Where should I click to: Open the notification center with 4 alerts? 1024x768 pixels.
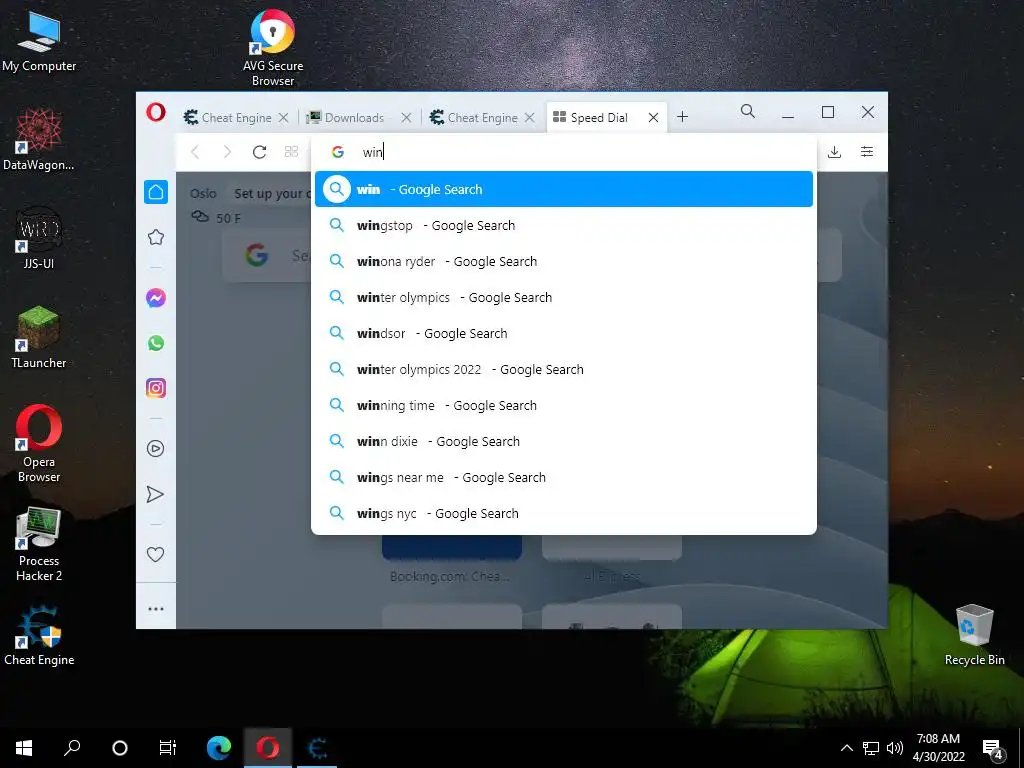pos(993,749)
